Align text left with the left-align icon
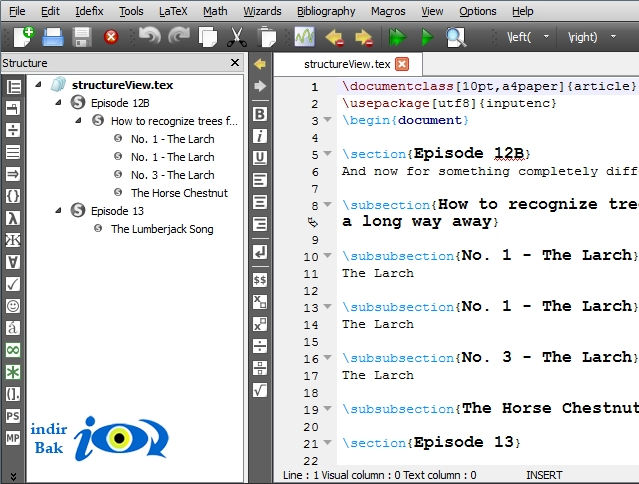The height and width of the screenshot is (484, 639). pyautogui.click(x=260, y=180)
